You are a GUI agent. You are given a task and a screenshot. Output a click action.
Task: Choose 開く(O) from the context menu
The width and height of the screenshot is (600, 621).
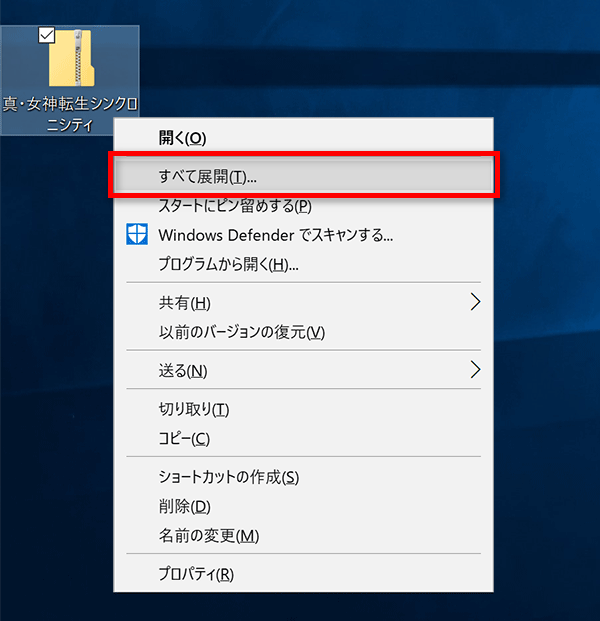click(x=303, y=138)
